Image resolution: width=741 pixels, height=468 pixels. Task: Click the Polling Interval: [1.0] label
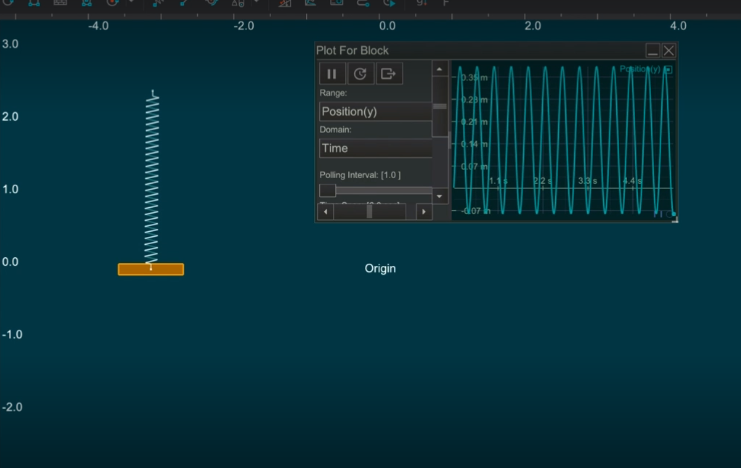pos(360,175)
